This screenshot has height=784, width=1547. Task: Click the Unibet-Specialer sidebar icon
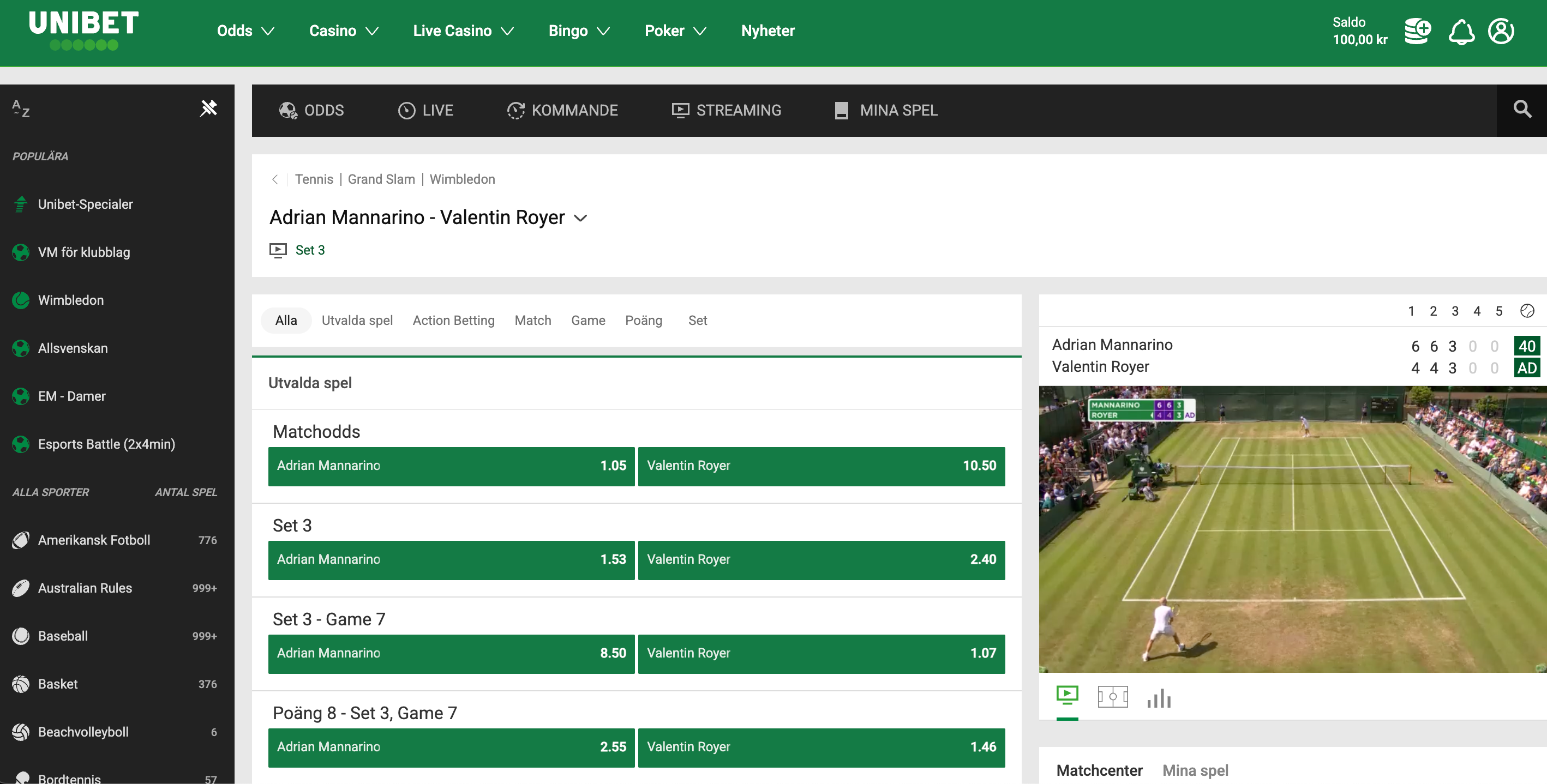20,204
